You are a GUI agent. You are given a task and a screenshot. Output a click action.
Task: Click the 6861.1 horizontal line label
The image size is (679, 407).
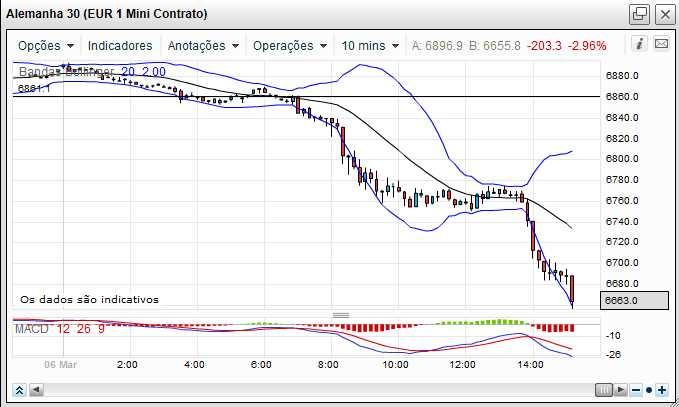34,89
